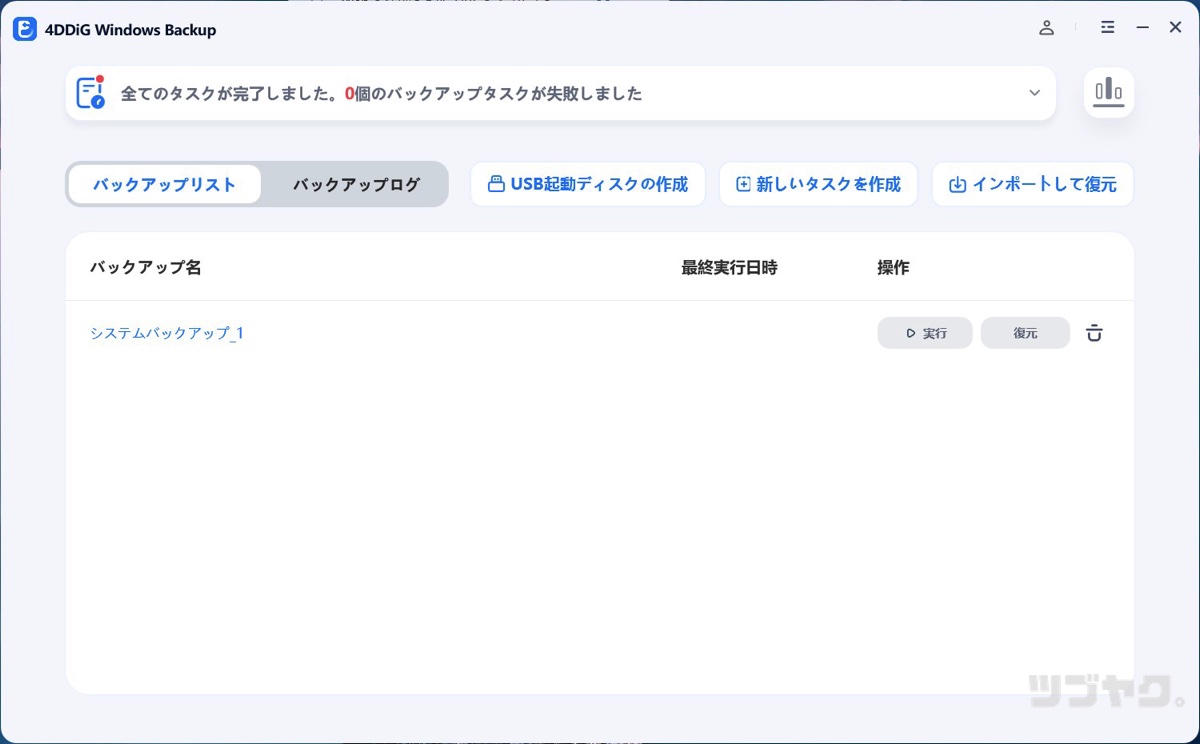
Task: Open システムバックアップ_1 backup details
Action: (166, 333)
